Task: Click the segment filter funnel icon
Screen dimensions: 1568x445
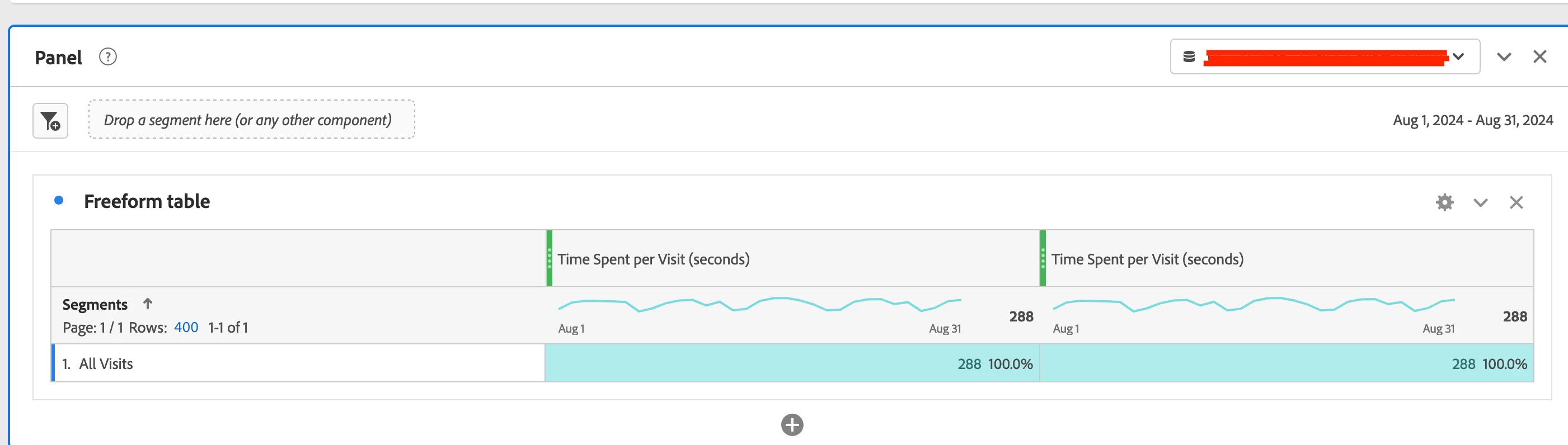Action: (50, 121)
